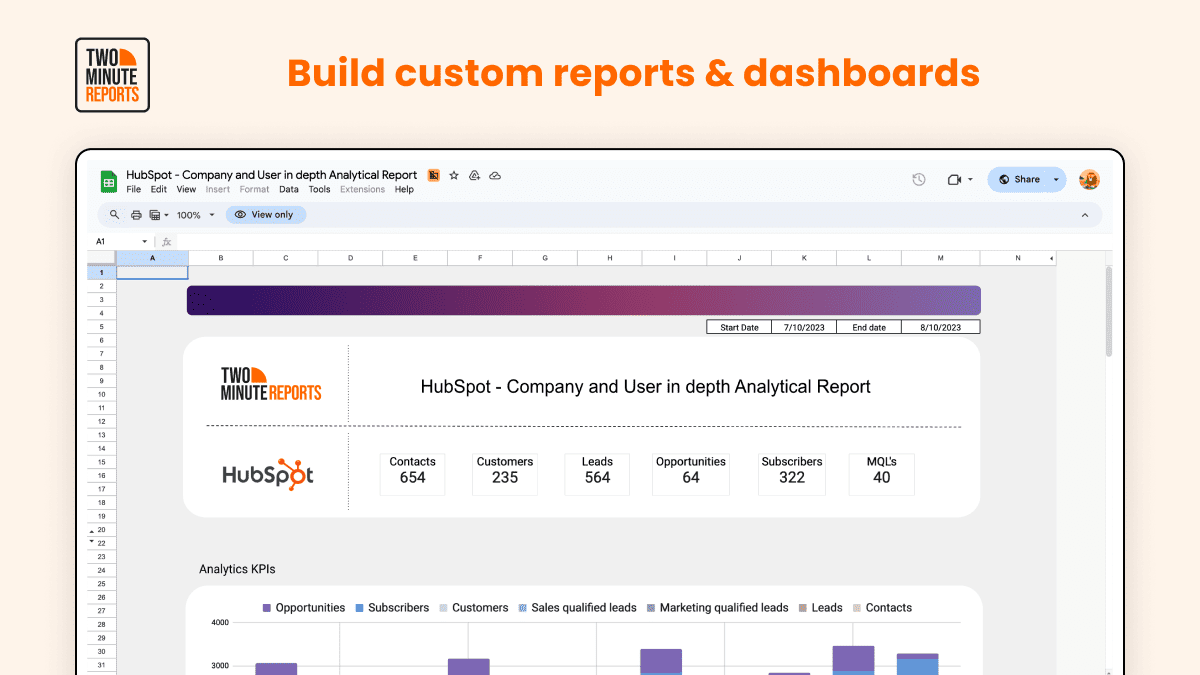Click the Contacts 654 KPI card

[412, 474]
